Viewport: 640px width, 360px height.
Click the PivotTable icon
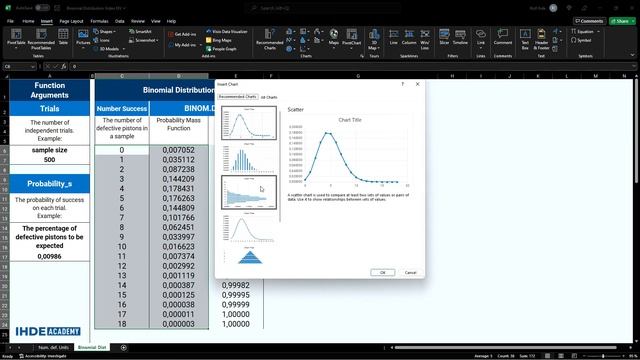(16, 38)
